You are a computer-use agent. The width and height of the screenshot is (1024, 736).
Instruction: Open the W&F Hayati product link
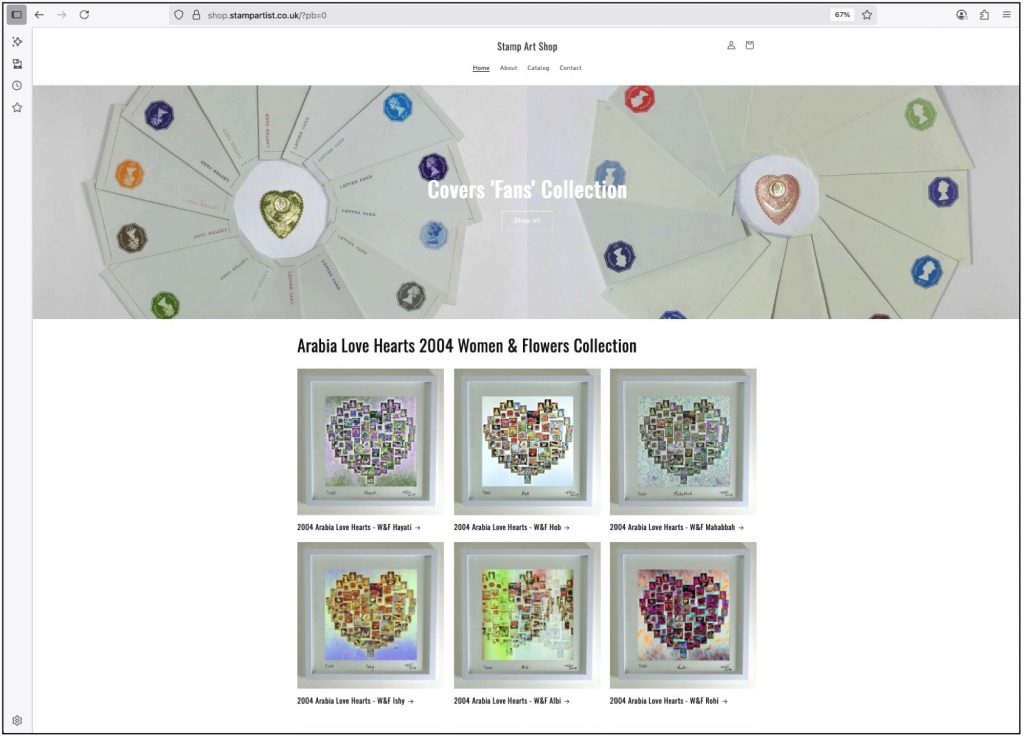click(x=359, y=527)
